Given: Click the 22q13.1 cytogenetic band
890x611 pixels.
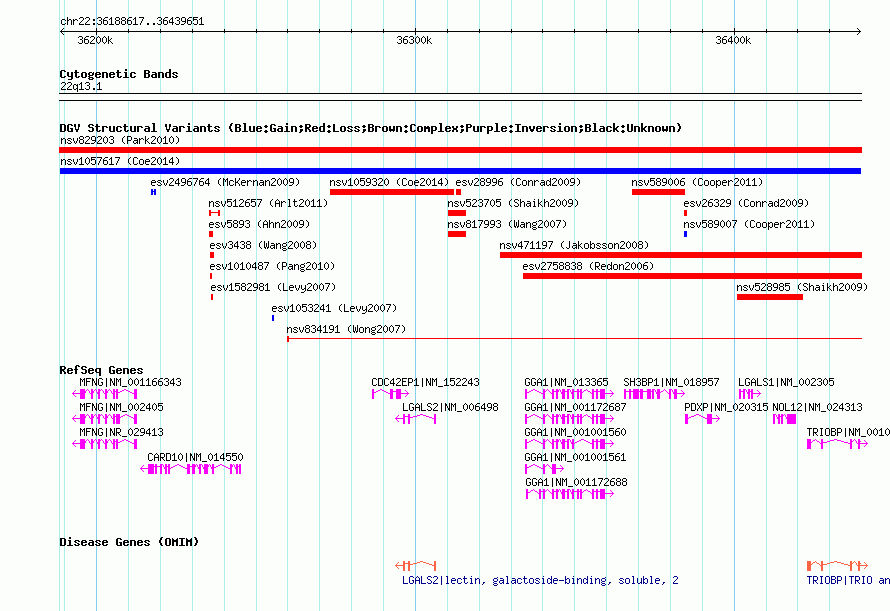Looking at the screenshot, I should point(460,97).
